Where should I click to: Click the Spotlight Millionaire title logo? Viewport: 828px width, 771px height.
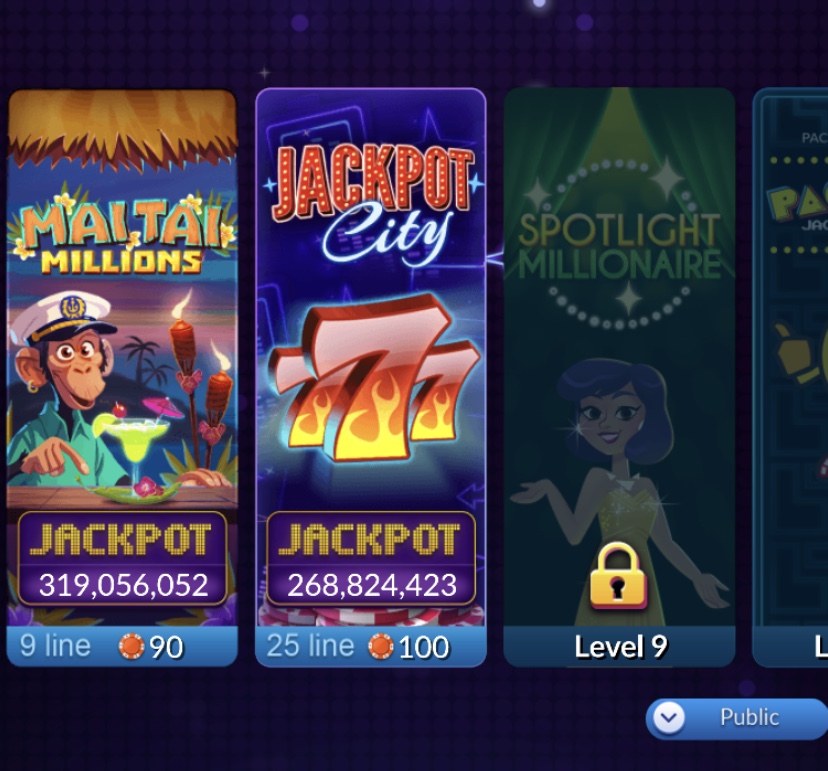point(619,246)
